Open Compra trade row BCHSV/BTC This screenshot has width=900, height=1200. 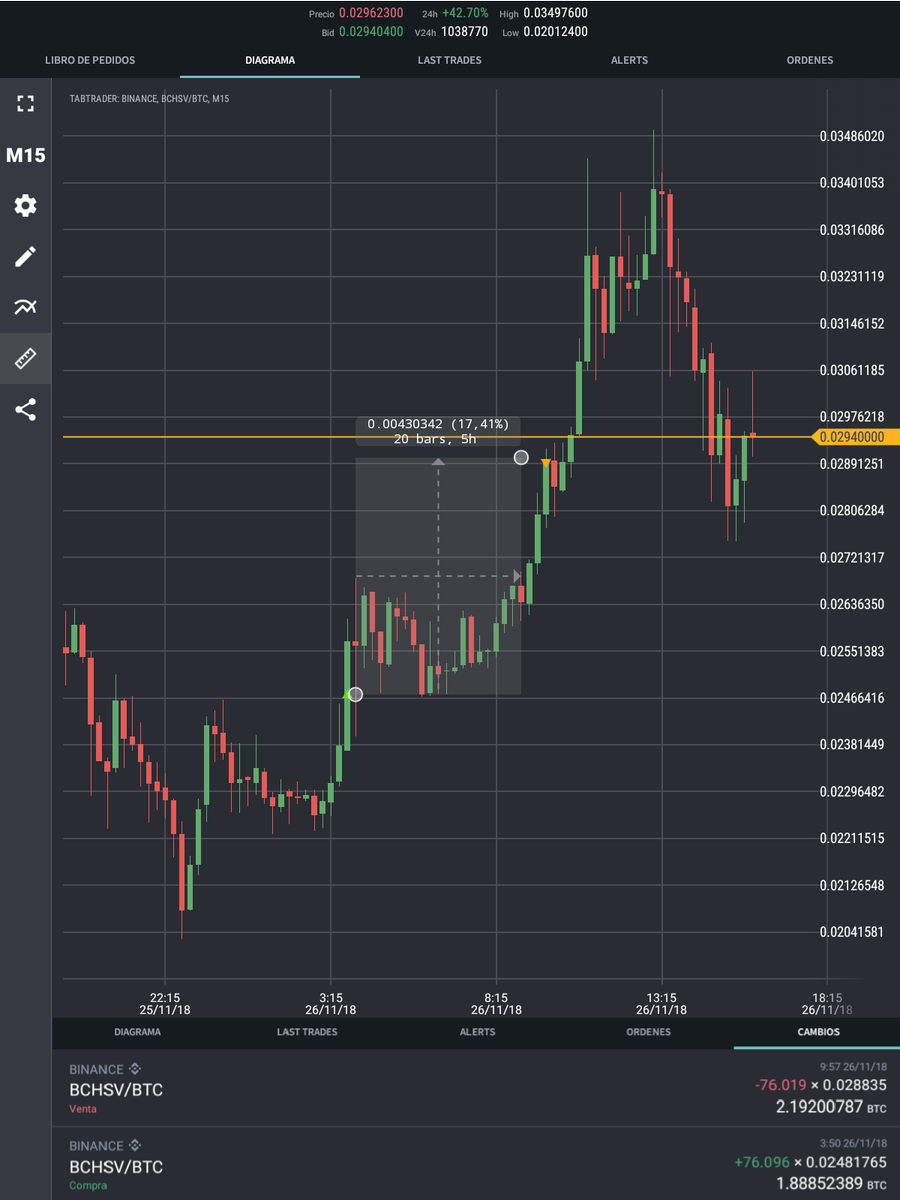(476, 1164)
